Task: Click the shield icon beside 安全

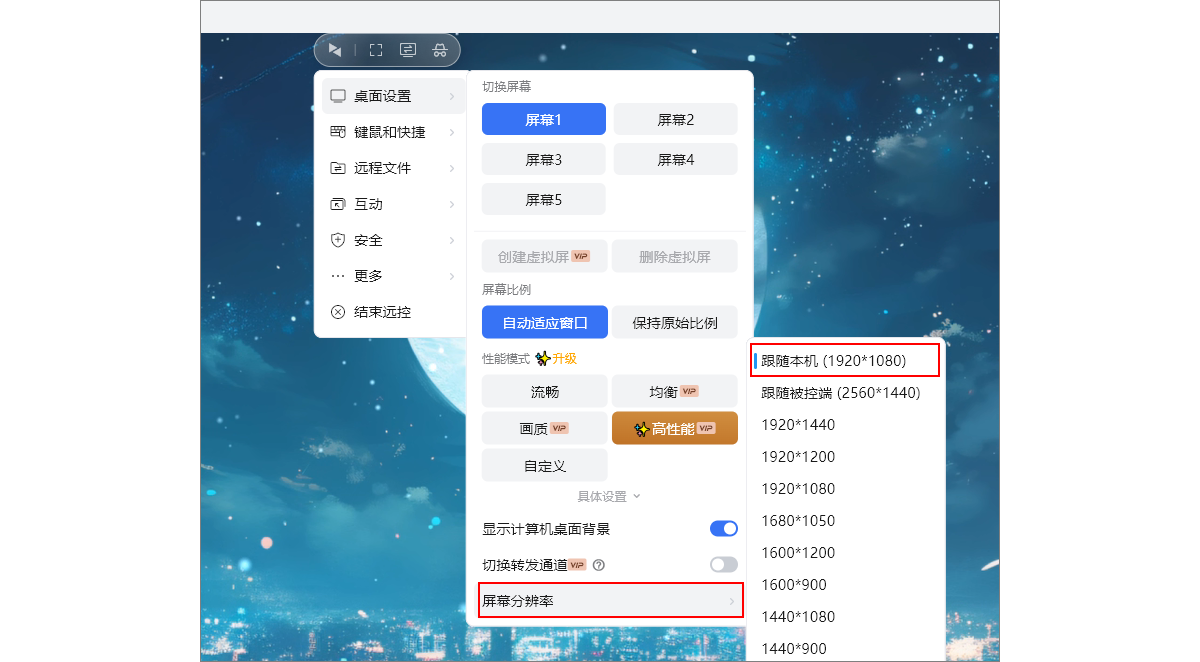Action: pyautogui.click(x=338, y=239)
